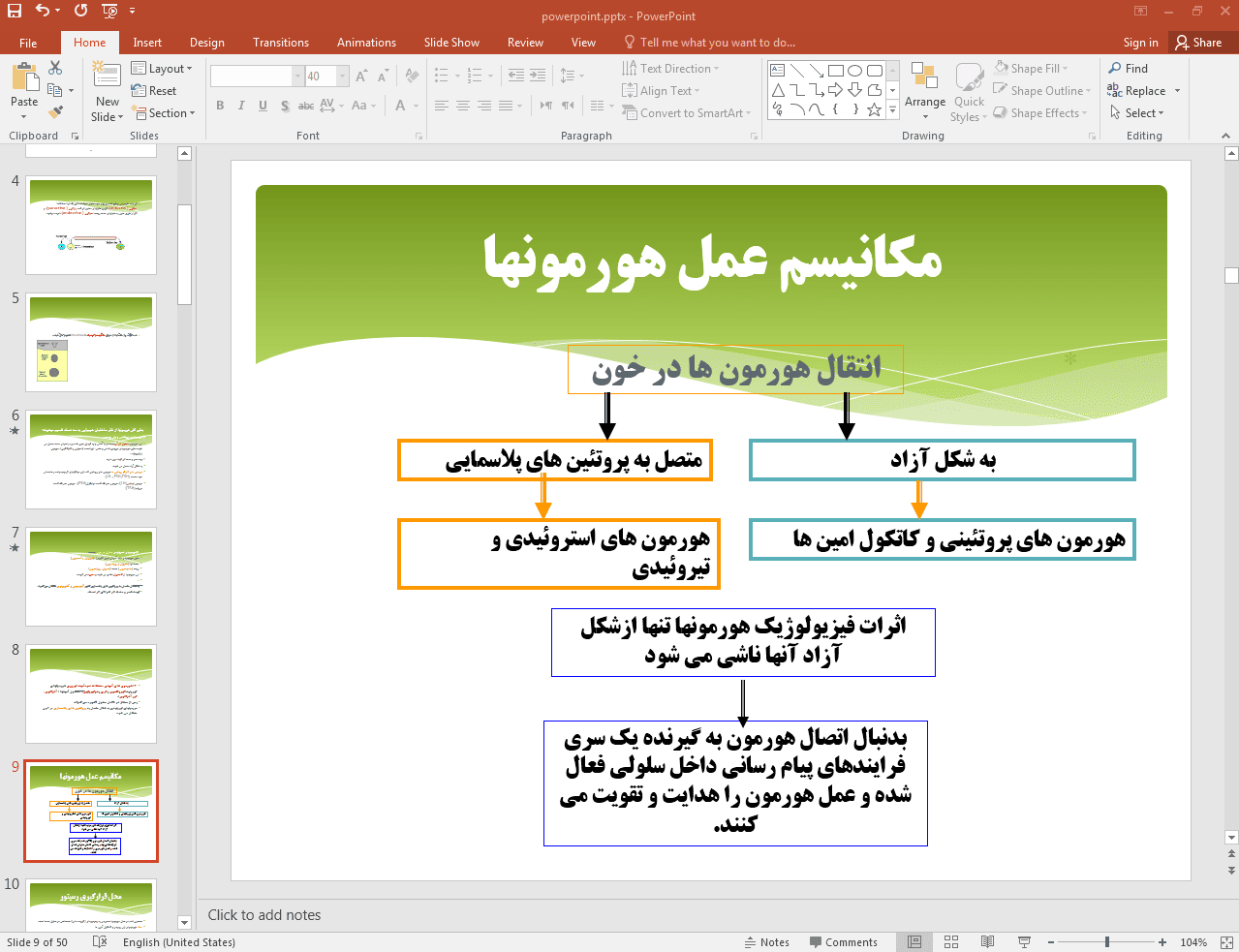
Task: Click the zoom slider in status bar
Action: pyautogui.click(x=1106, y=942)
